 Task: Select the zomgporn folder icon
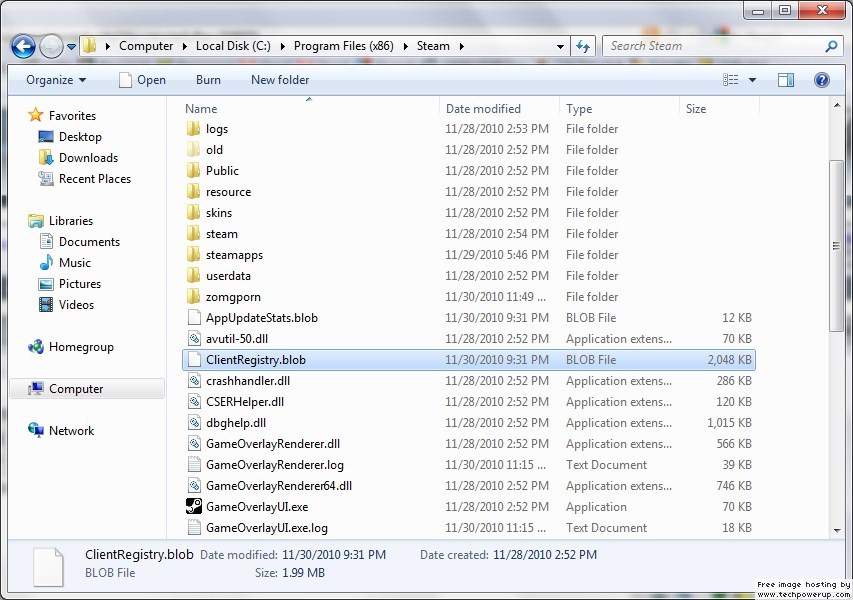pos(194,296)
